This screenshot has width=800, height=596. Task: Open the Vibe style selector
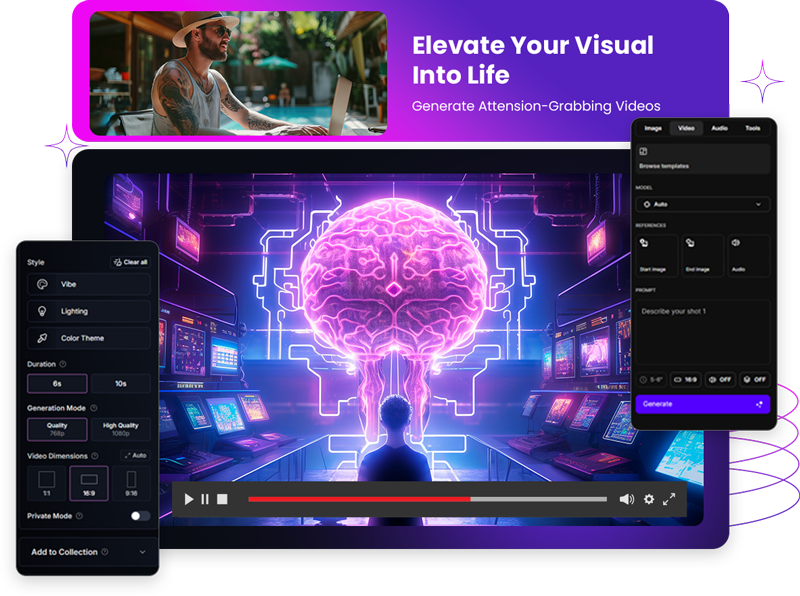point(89,285)
